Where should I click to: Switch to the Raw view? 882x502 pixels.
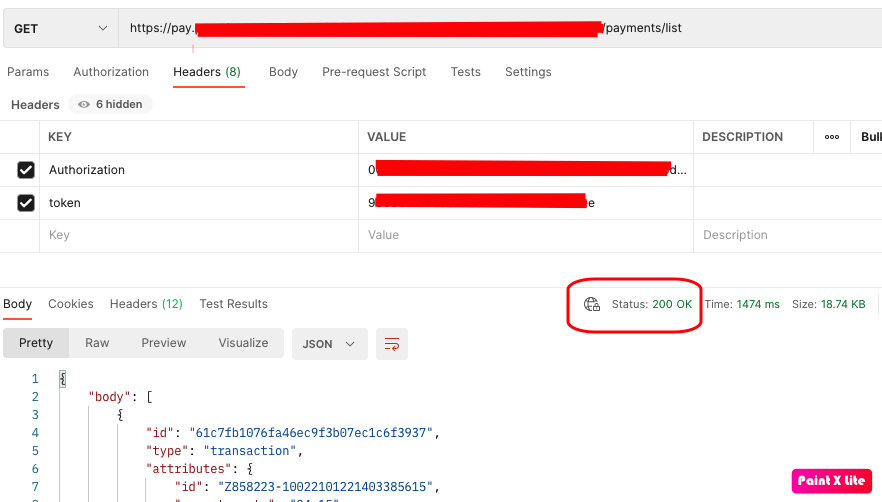97,343
